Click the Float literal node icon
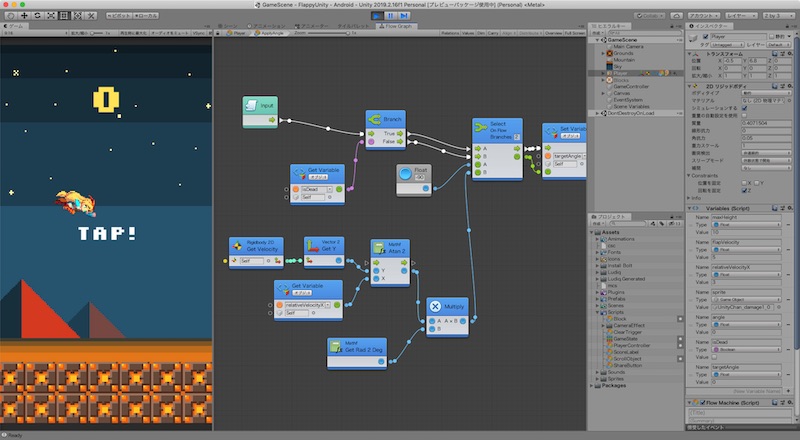 click(x=406, y=174)
